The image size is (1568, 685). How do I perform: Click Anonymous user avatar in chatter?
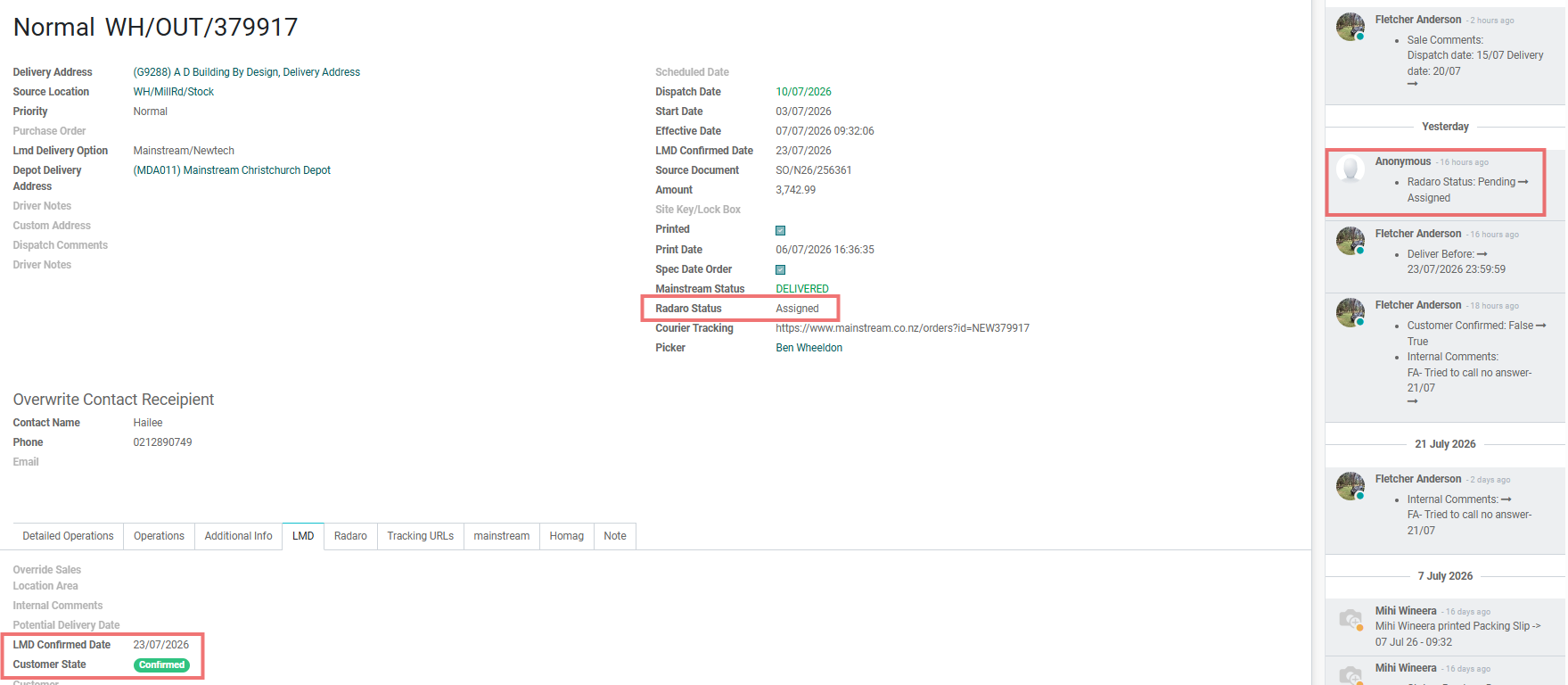(x=1350, y=169)
